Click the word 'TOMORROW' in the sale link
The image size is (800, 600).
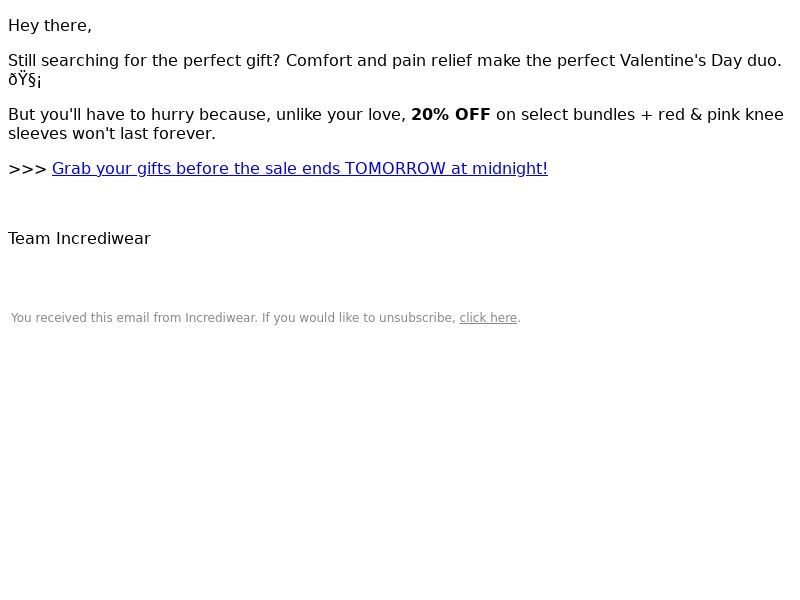[x=395, y=168]
